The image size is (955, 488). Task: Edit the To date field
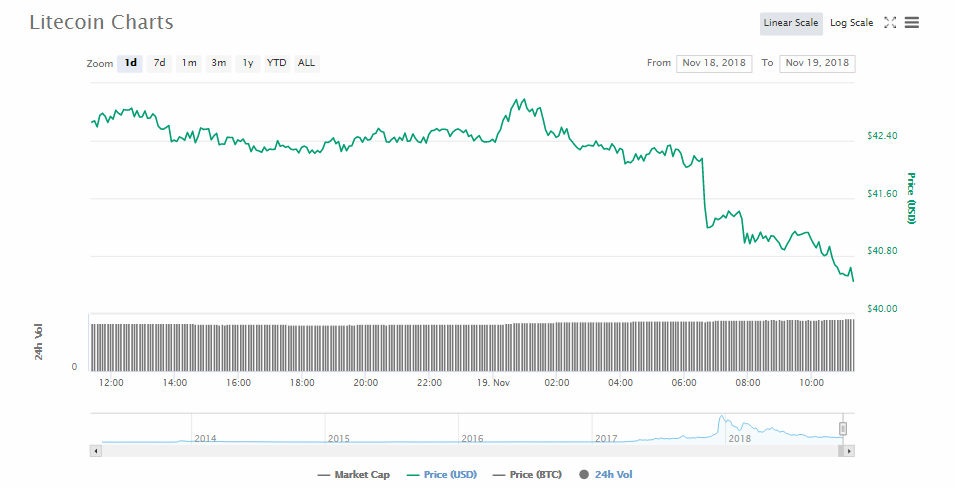pos(817,63)
